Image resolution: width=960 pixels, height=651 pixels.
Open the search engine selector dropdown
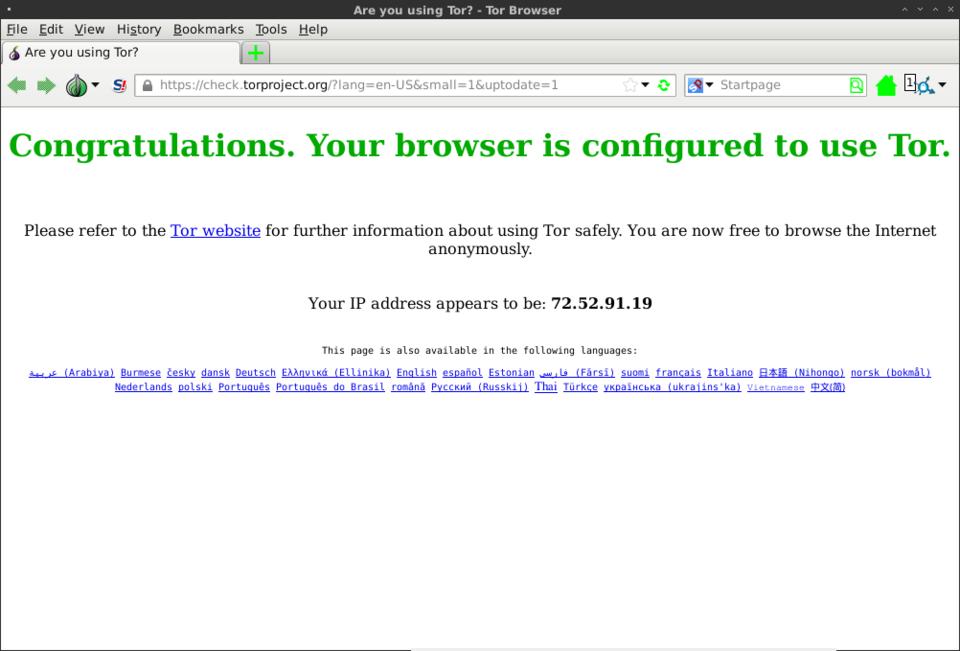tap(701, 86)
